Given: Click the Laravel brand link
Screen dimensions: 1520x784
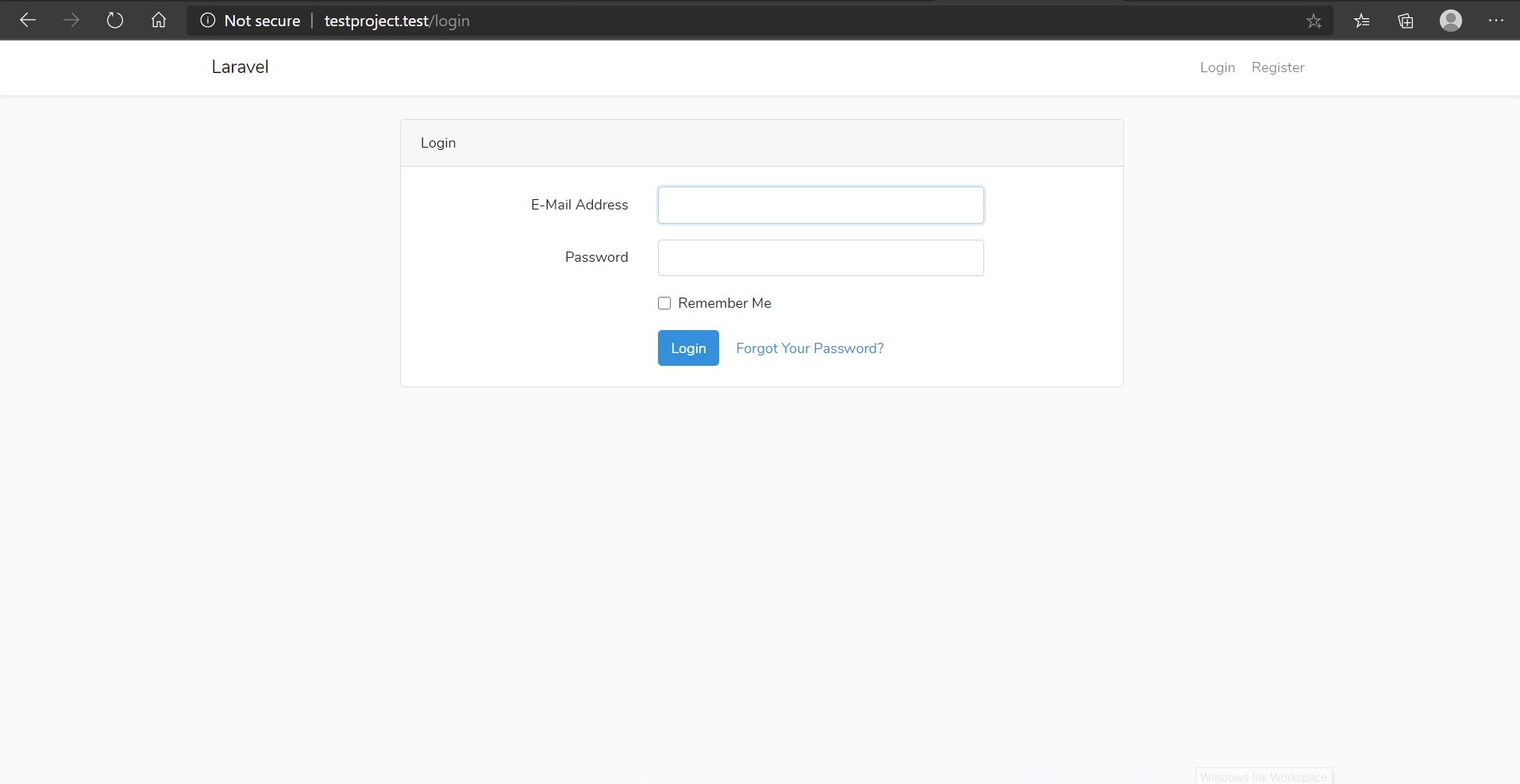Looking at the screenshot, I should click(240, 67).
